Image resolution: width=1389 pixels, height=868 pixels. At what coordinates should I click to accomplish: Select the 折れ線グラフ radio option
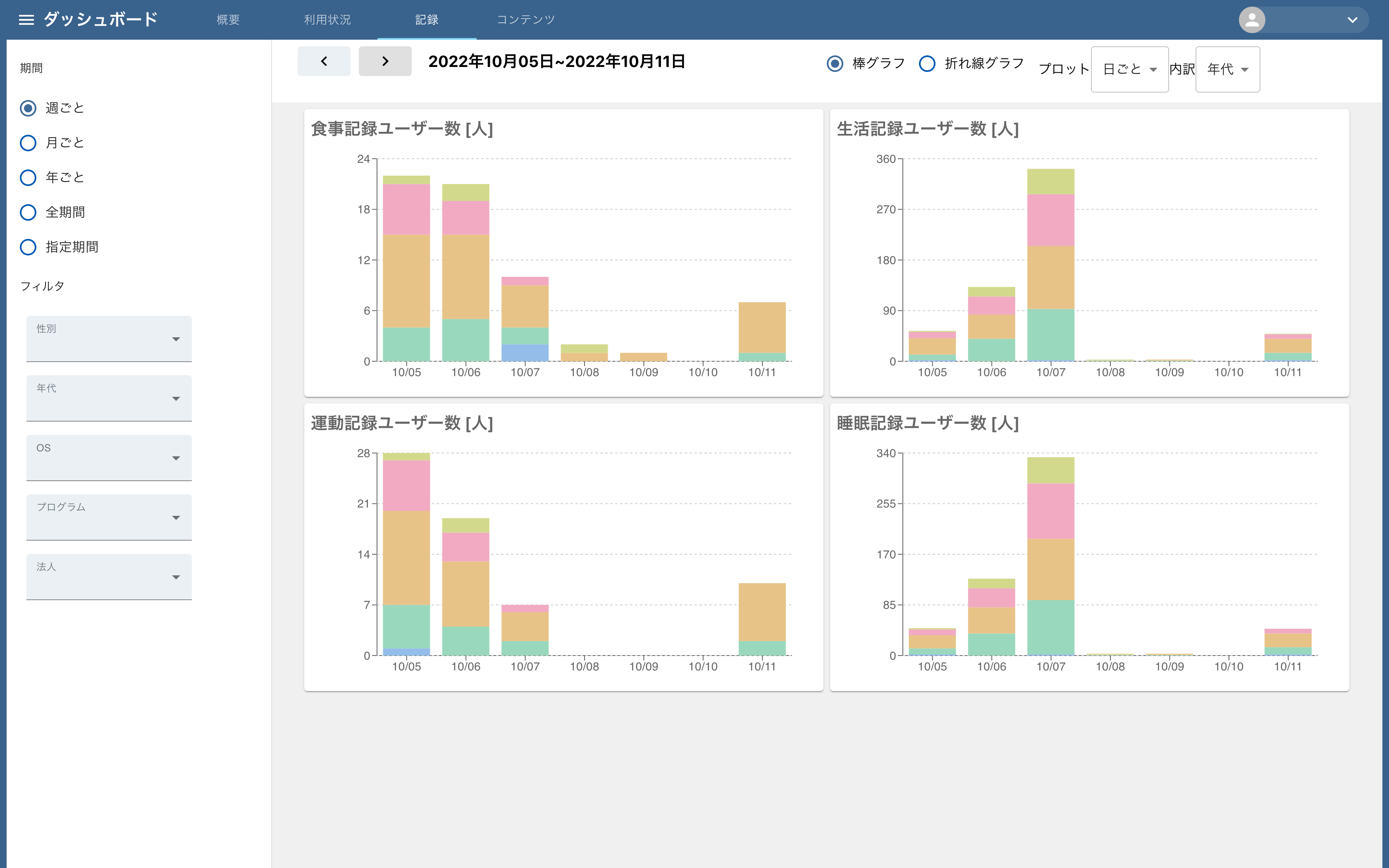pyautogui.click(x=927, y=63)
